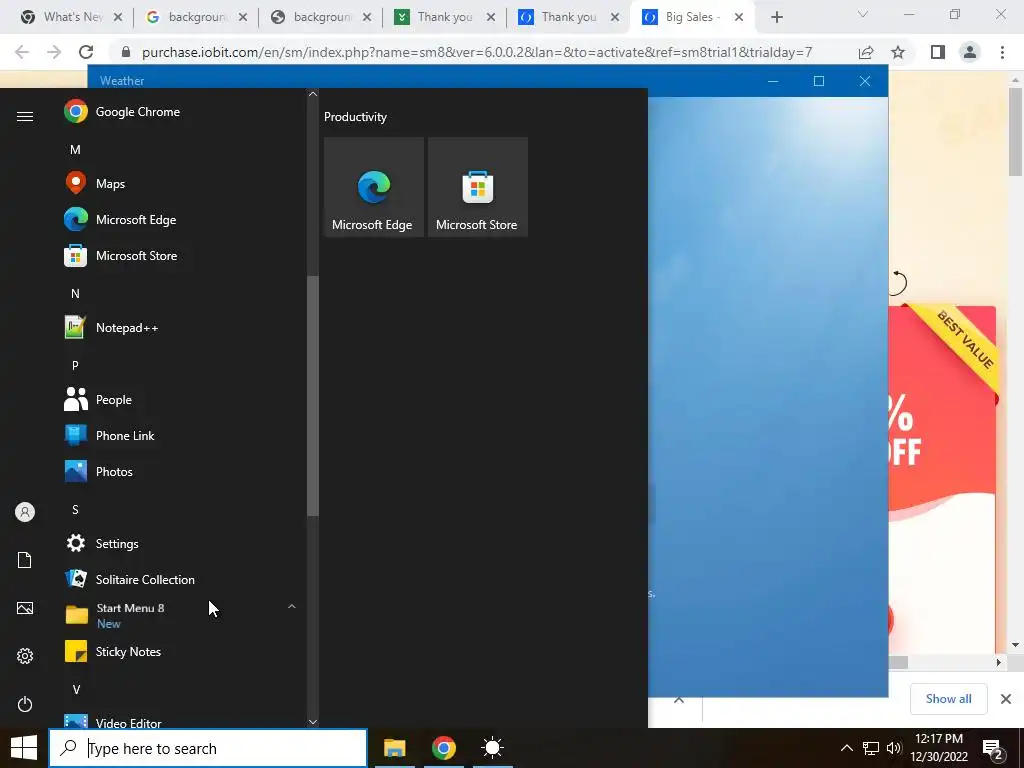Open Weather app from the taskbar
The width and height of the screenshot is (1024, 768).
492,748
